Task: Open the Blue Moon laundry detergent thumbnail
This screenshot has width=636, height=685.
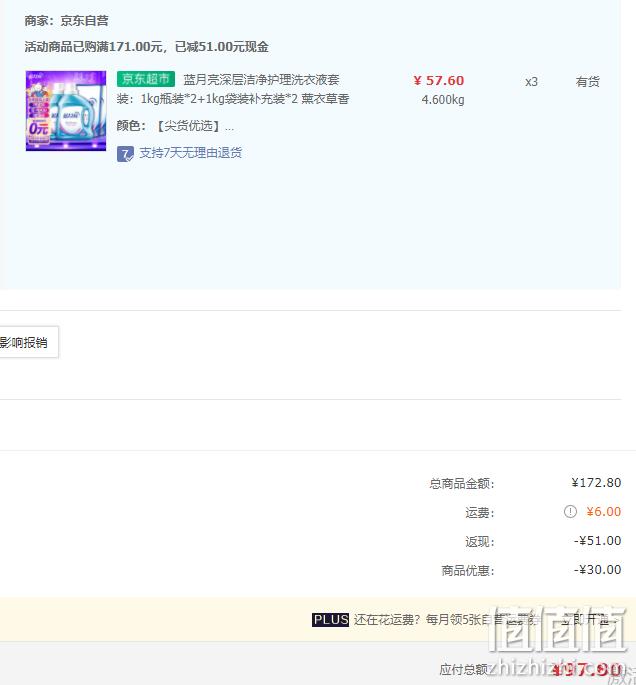Action: pyautogui.click(x=66, y=111)
